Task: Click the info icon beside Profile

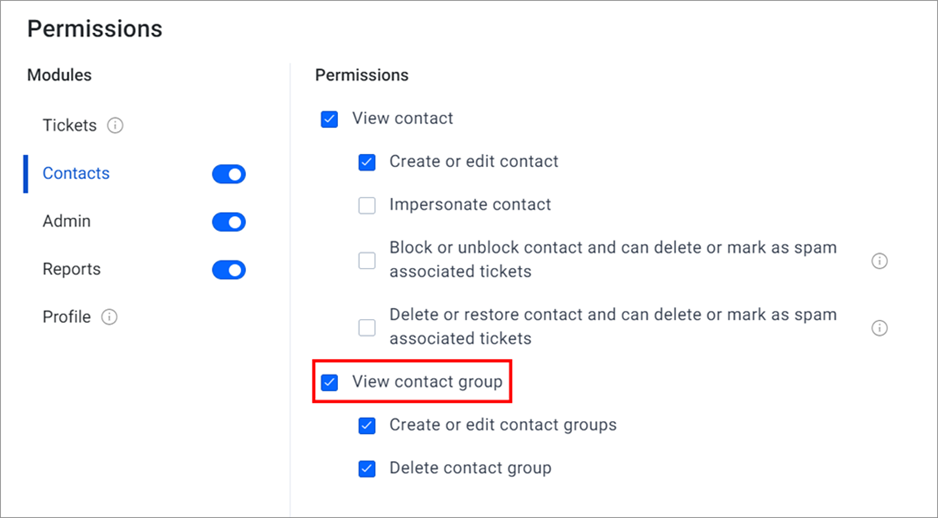Action: click(x=109, y=317)
